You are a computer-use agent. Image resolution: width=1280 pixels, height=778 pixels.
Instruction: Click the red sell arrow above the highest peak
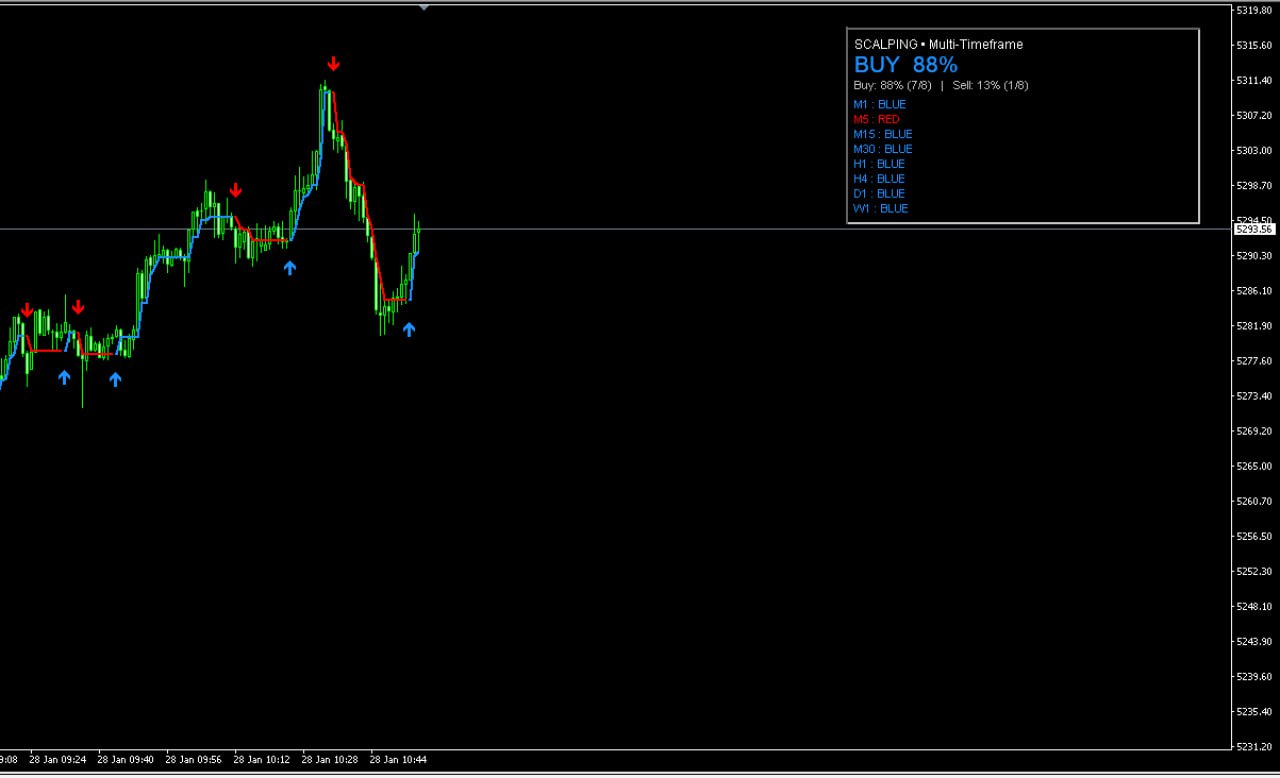(x=334, y=64)
